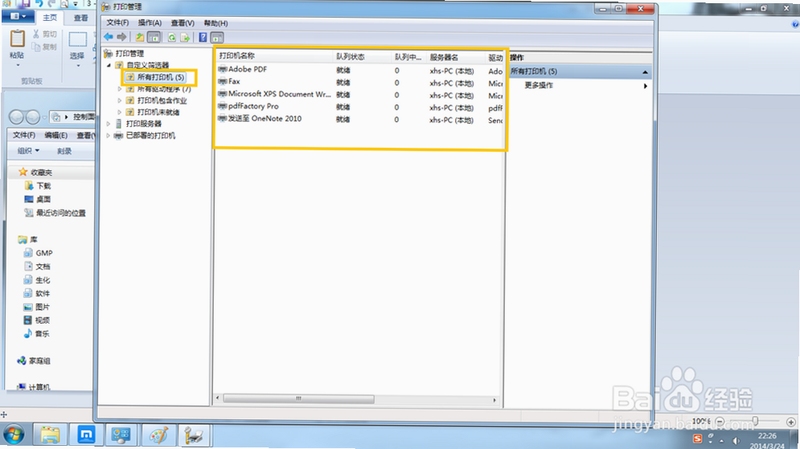Open 最近访问的位置 in Explorer sidebar
800x449 pixels.
[x=55, y=213]
